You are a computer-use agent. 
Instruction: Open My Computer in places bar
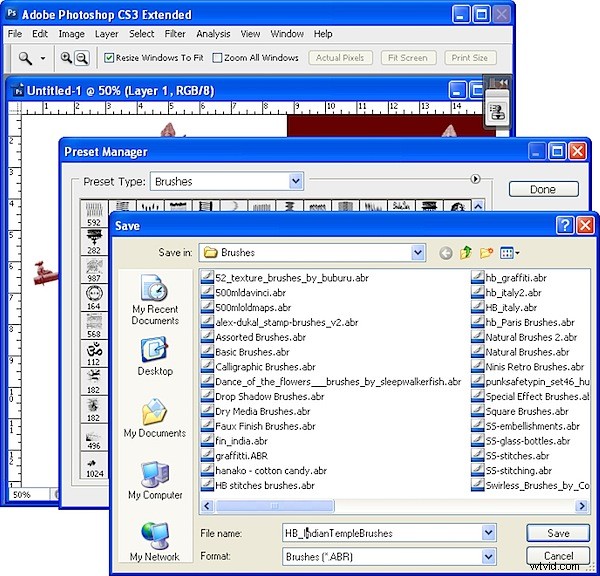point(155,480)
